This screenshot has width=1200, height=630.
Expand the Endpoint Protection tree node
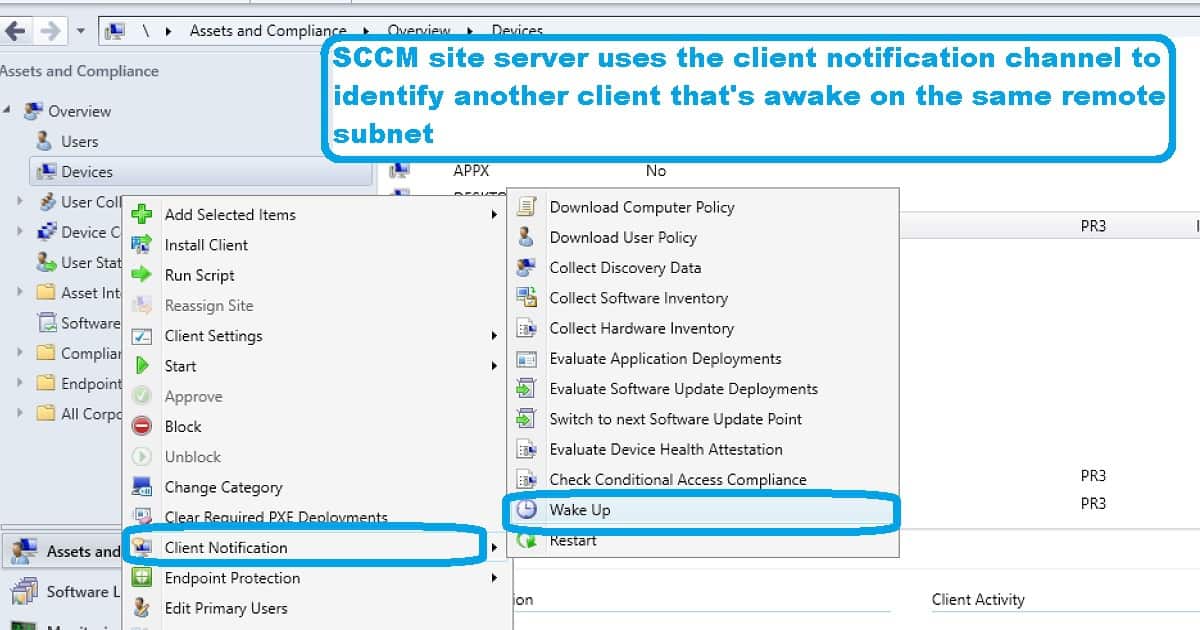[20, 383]
